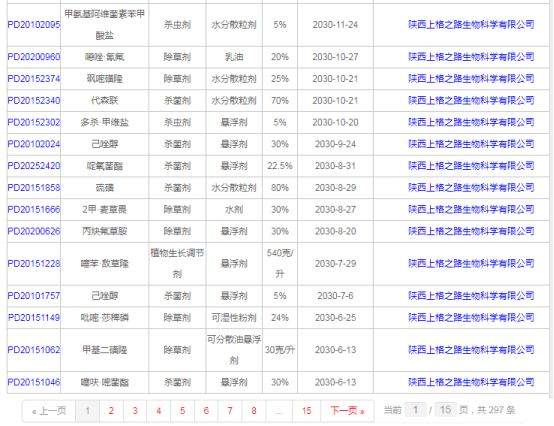554x426 pixels.
Task: Open company link in PD20152374 row
Action: pos(471,79)
